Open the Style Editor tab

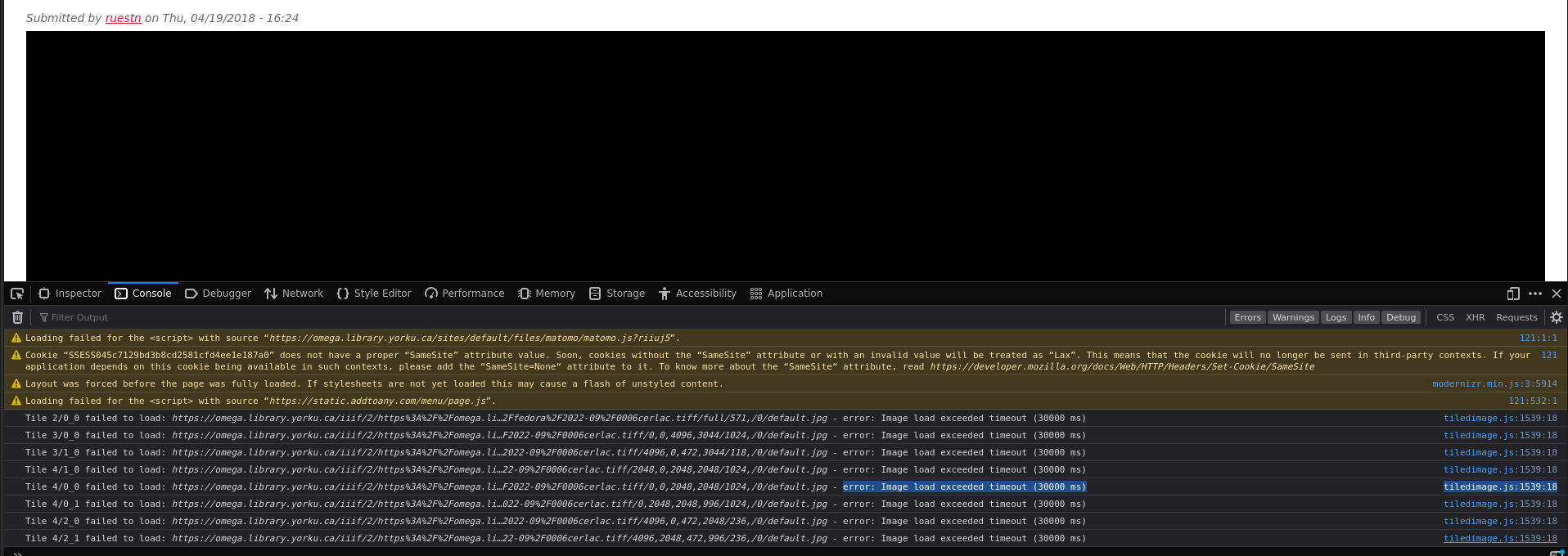374,294
